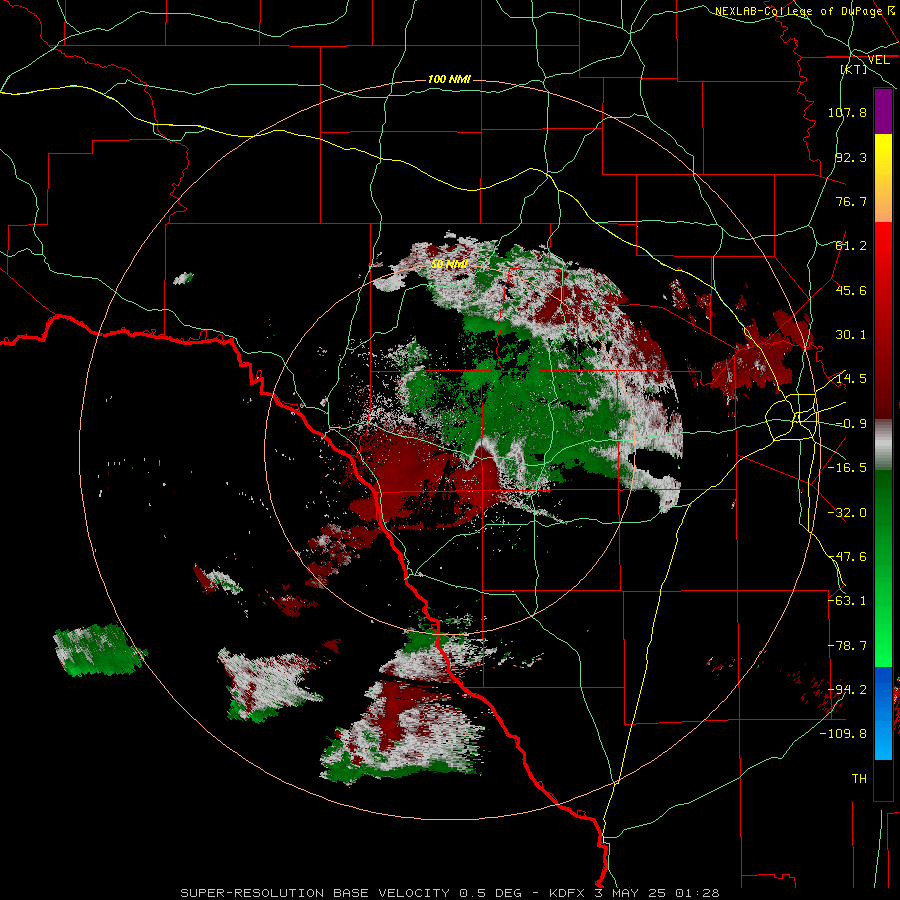This screenshot has width=900, height=900.
Task: Click the 92.3 value on the velocity scale
Action: 851,157
